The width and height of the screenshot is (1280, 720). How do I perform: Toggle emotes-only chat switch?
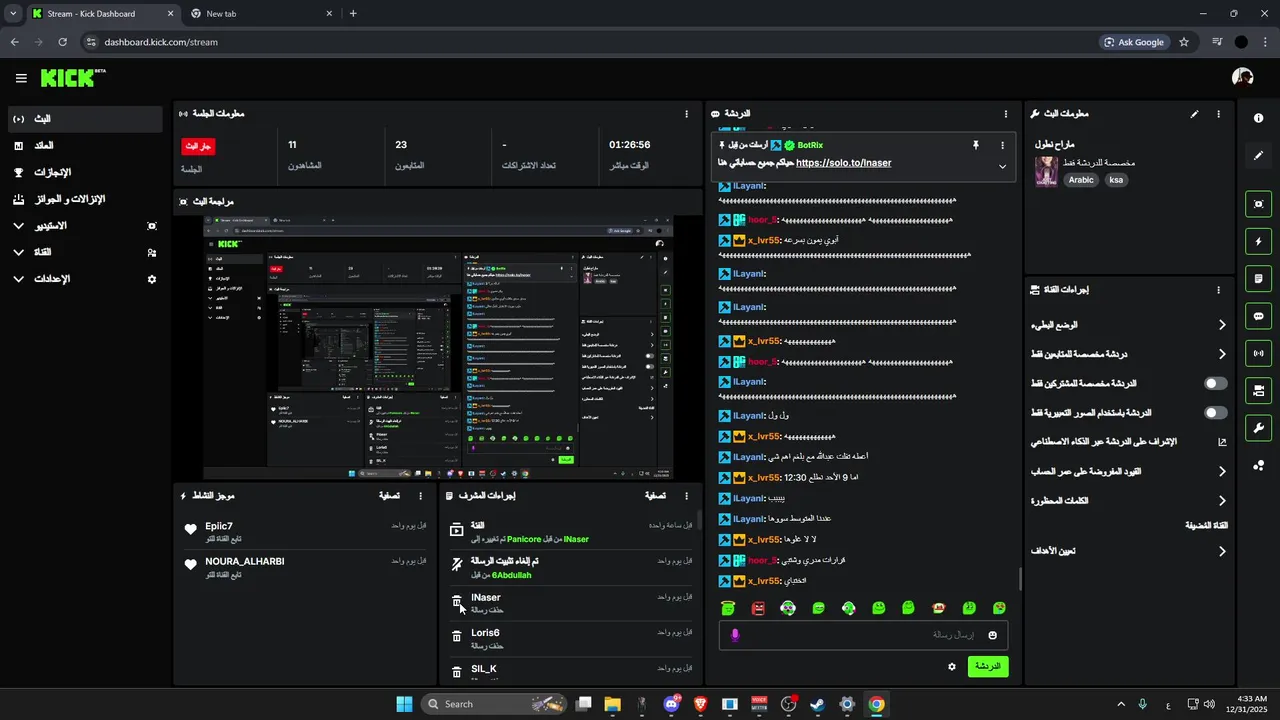coord(1215,412)
